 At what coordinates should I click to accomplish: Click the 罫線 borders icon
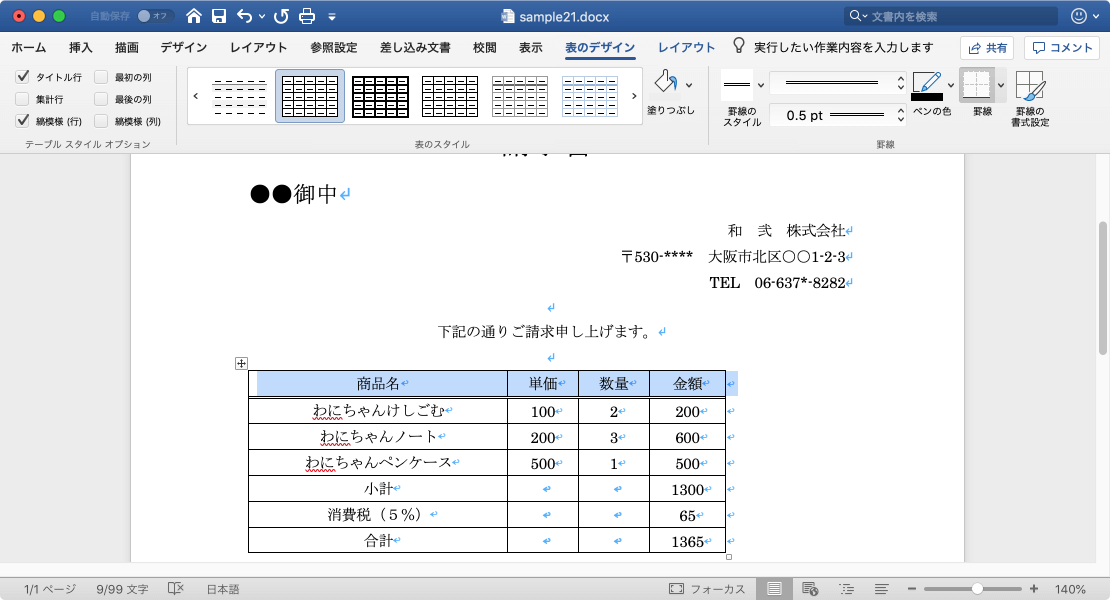pos(977,85)
